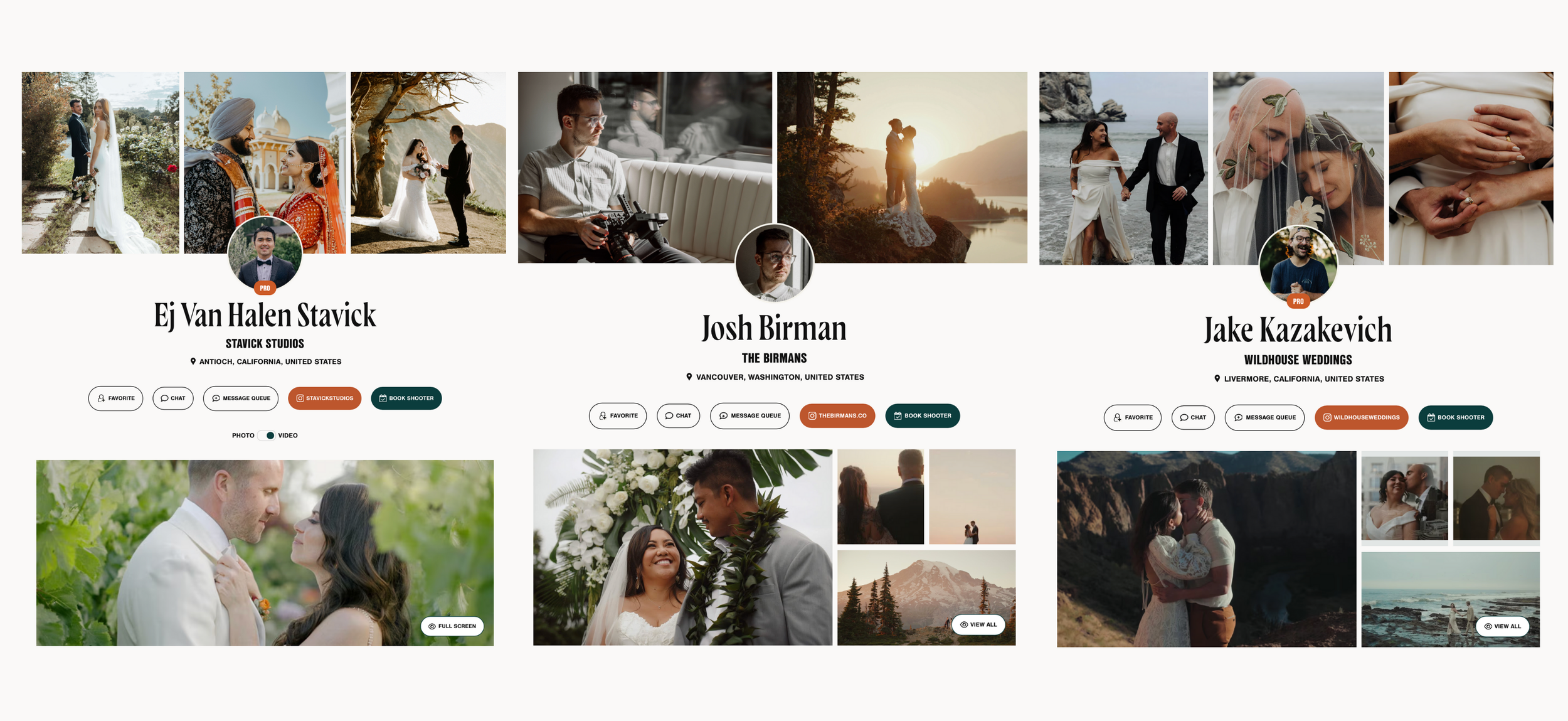Start a chat with Jake Kazakevich
The height and width of the screenshot is (721, 1568).
click(x=1193, y=418)
